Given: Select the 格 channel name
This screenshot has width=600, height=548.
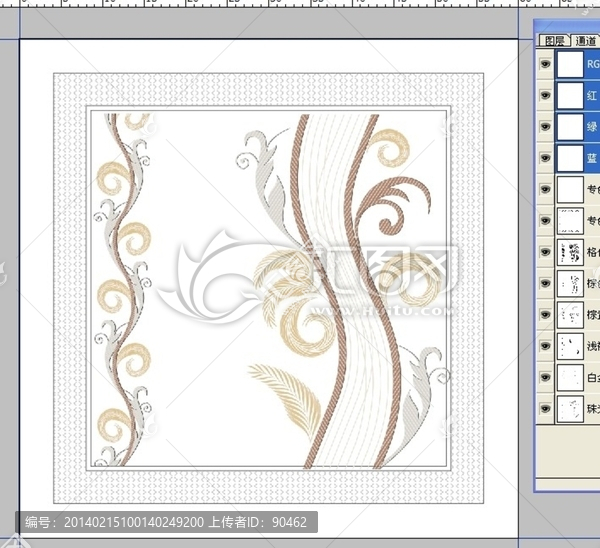Looking at the screenshot, I should point(593,252).
